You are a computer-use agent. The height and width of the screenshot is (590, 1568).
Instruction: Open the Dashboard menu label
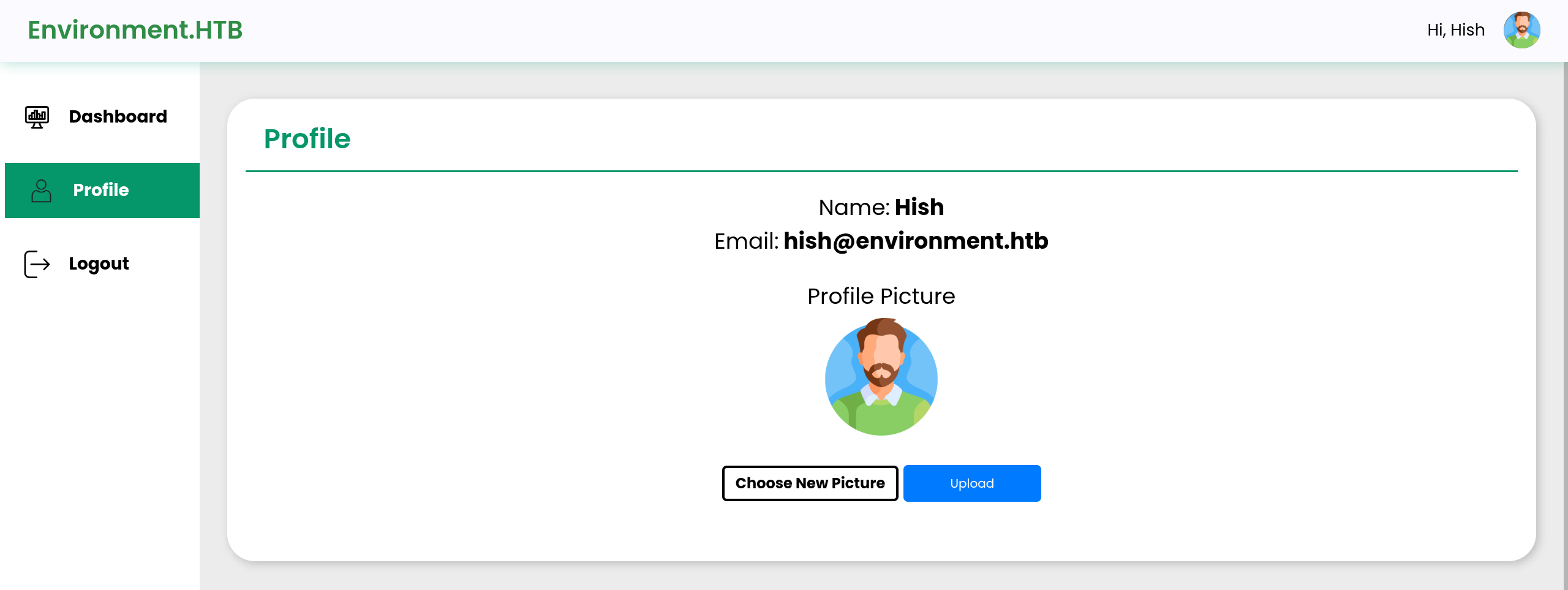(118, 116)
